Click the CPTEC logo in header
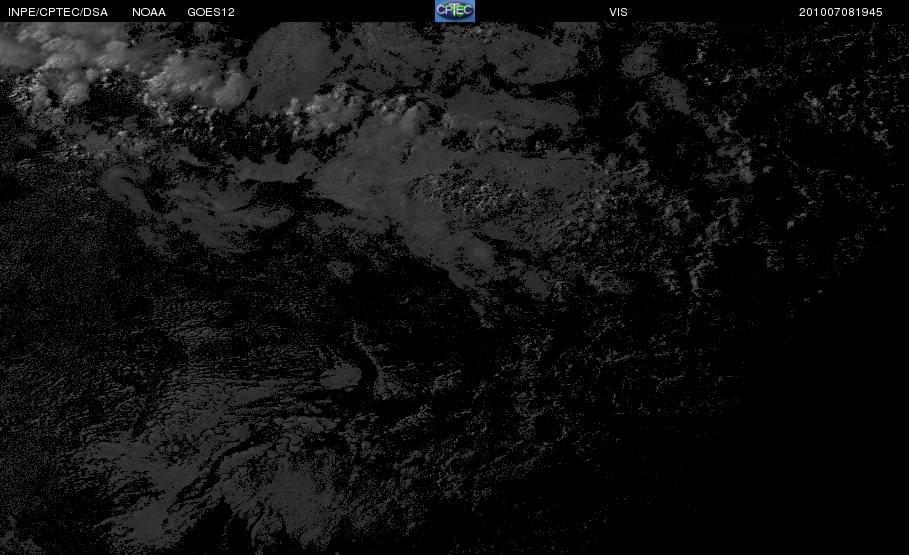This screenshot has height=555, width=909. pos(454,10)
